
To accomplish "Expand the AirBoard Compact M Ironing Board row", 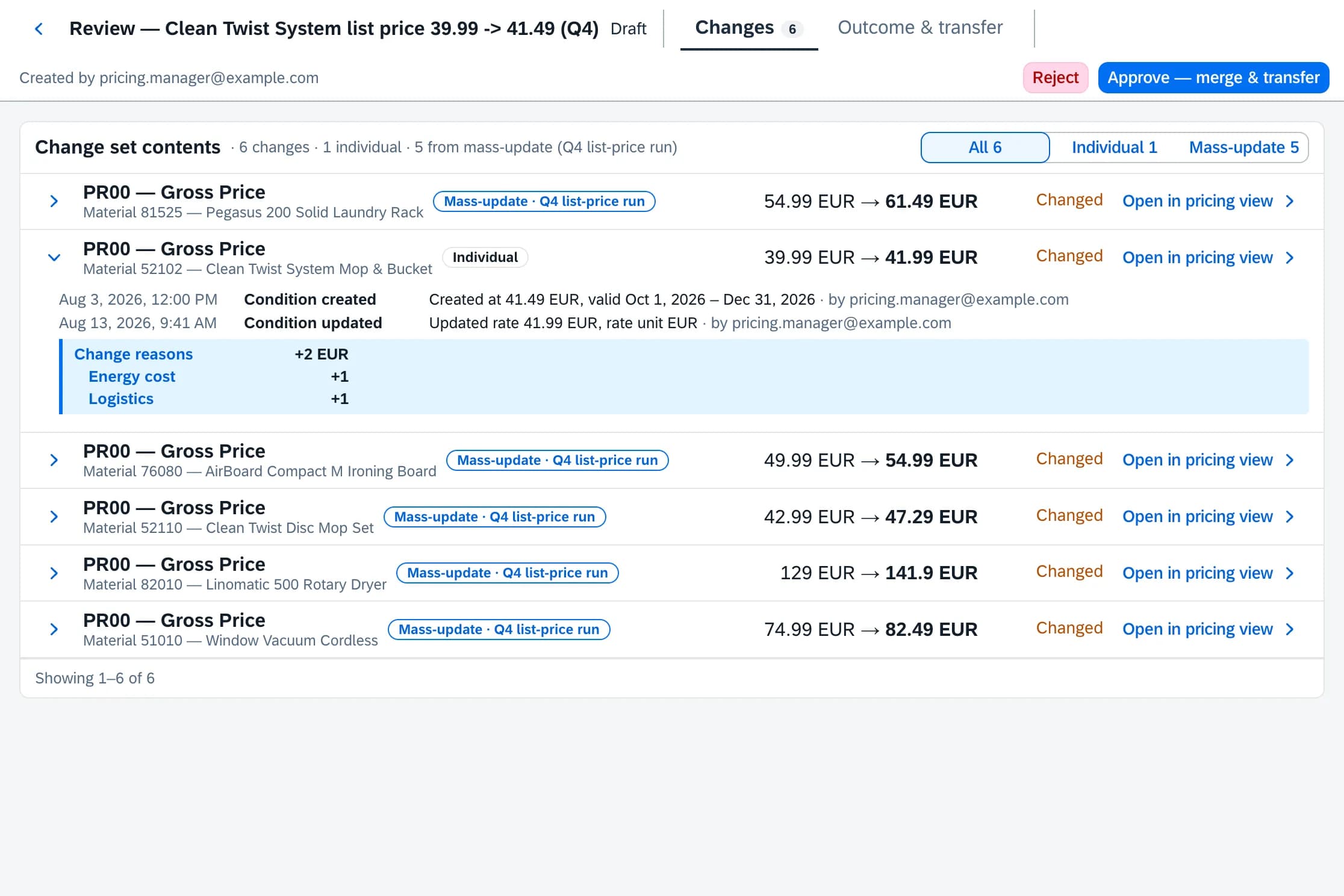I will [x=54, y=460].
